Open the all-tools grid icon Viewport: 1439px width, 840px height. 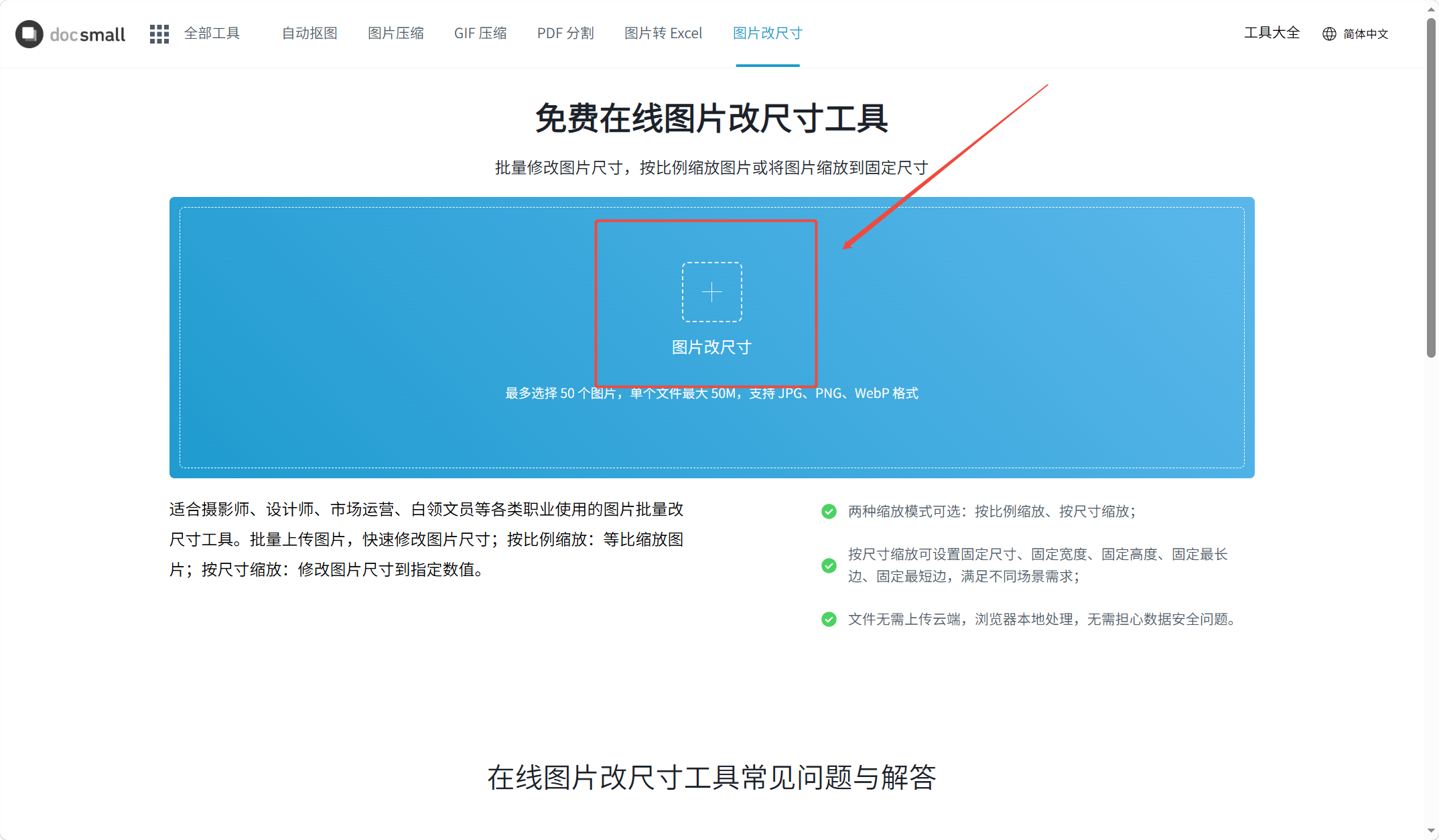[x=159, y=34]
